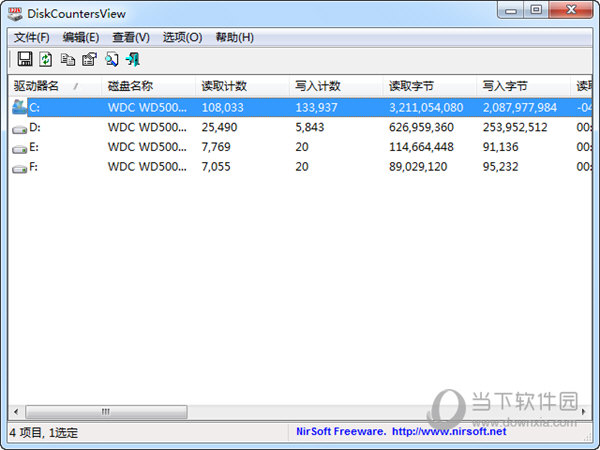
Task: Open the Properties toolbar icon
Action: (x=90, y=59)
